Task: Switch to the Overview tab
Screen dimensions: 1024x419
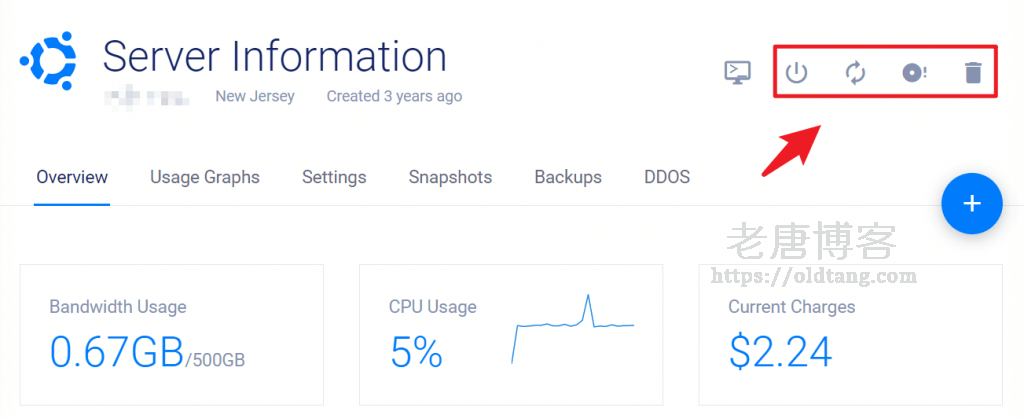Action: [x=72, y=177]
